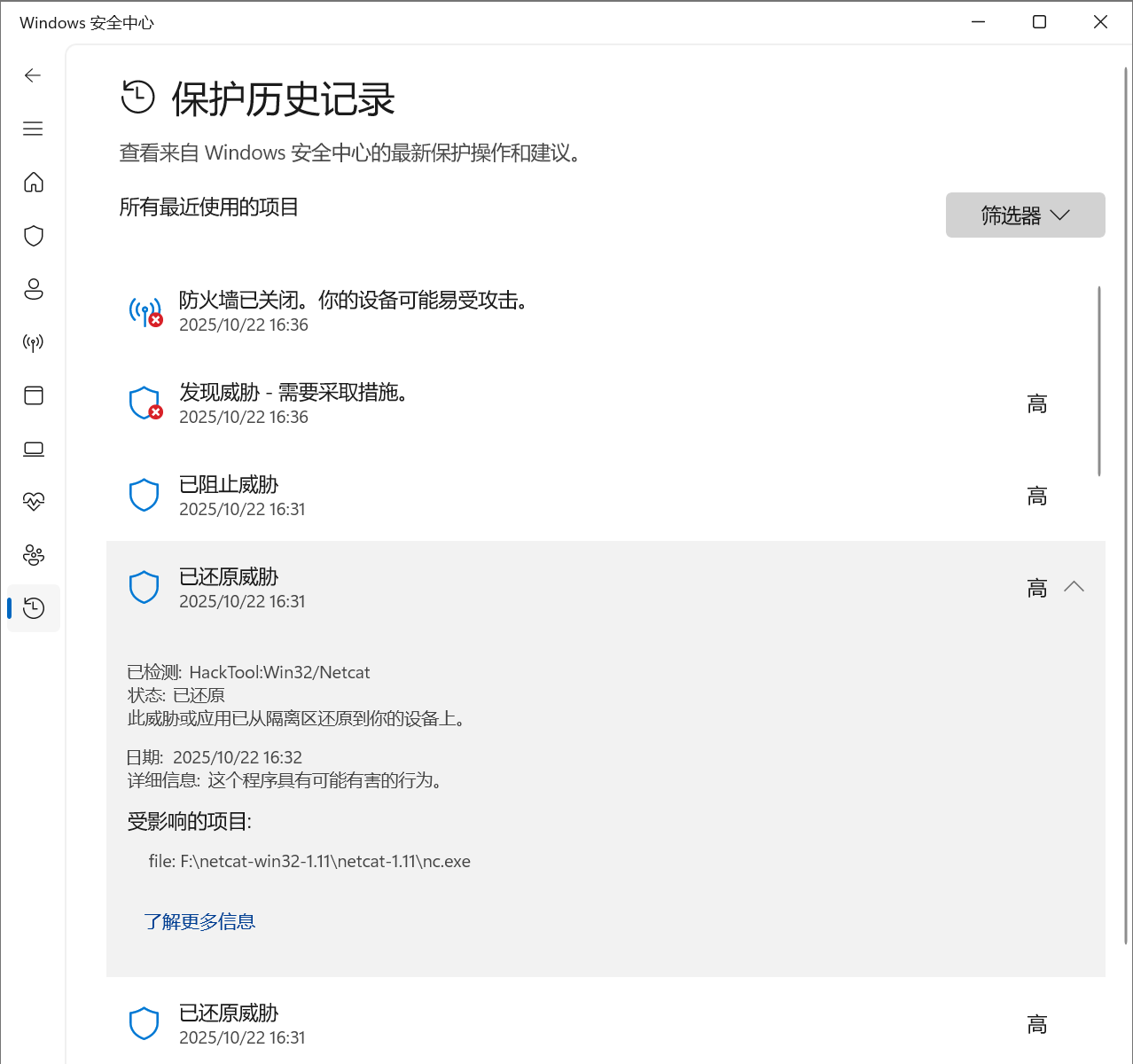
Task: Click the HackTool:Win32/Netcat detection text
Action: pyautogui.click(x=279, y=672)
